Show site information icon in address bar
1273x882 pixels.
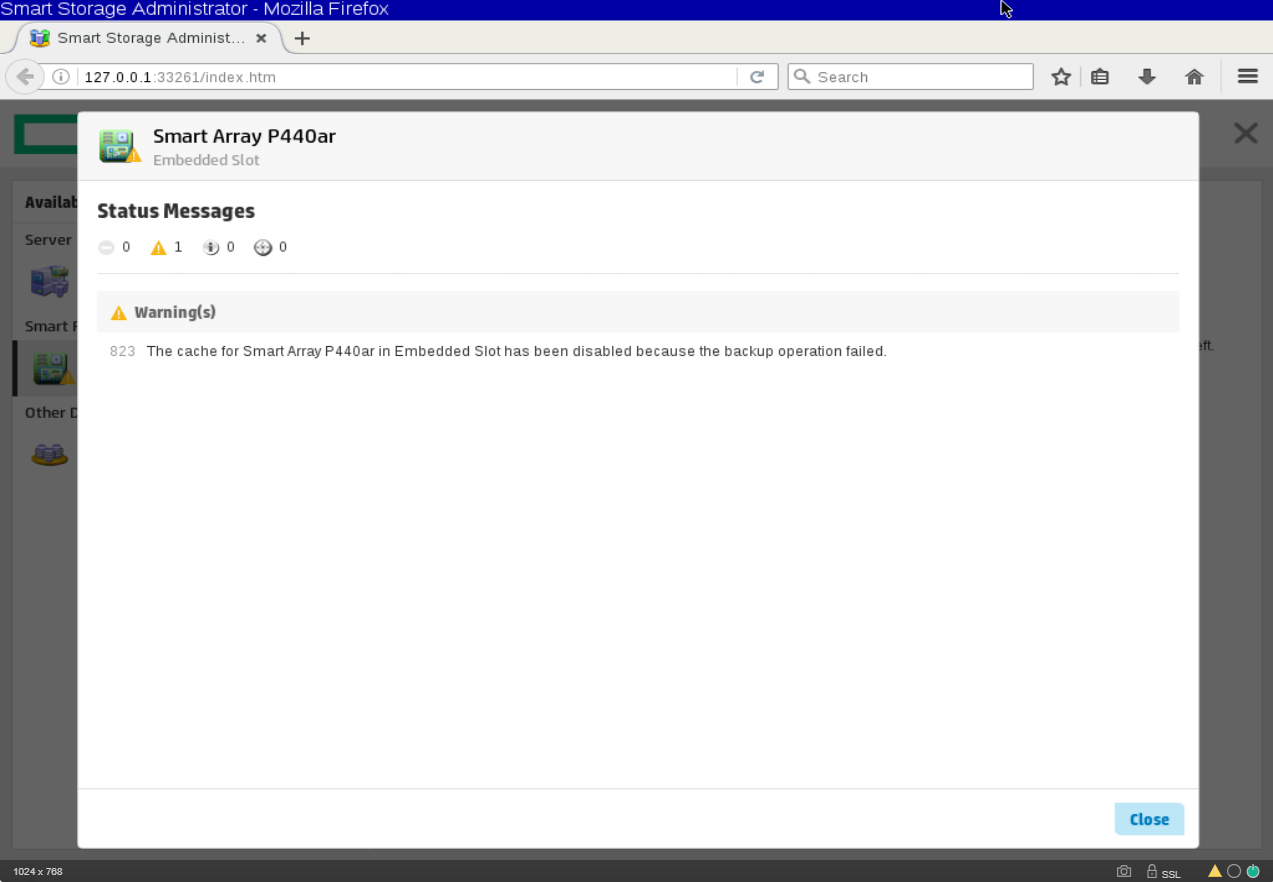point(61,77)
